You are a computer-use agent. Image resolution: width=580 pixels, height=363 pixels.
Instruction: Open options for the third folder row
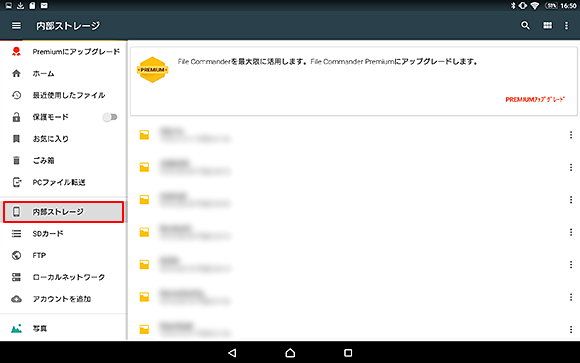(571, 200)
